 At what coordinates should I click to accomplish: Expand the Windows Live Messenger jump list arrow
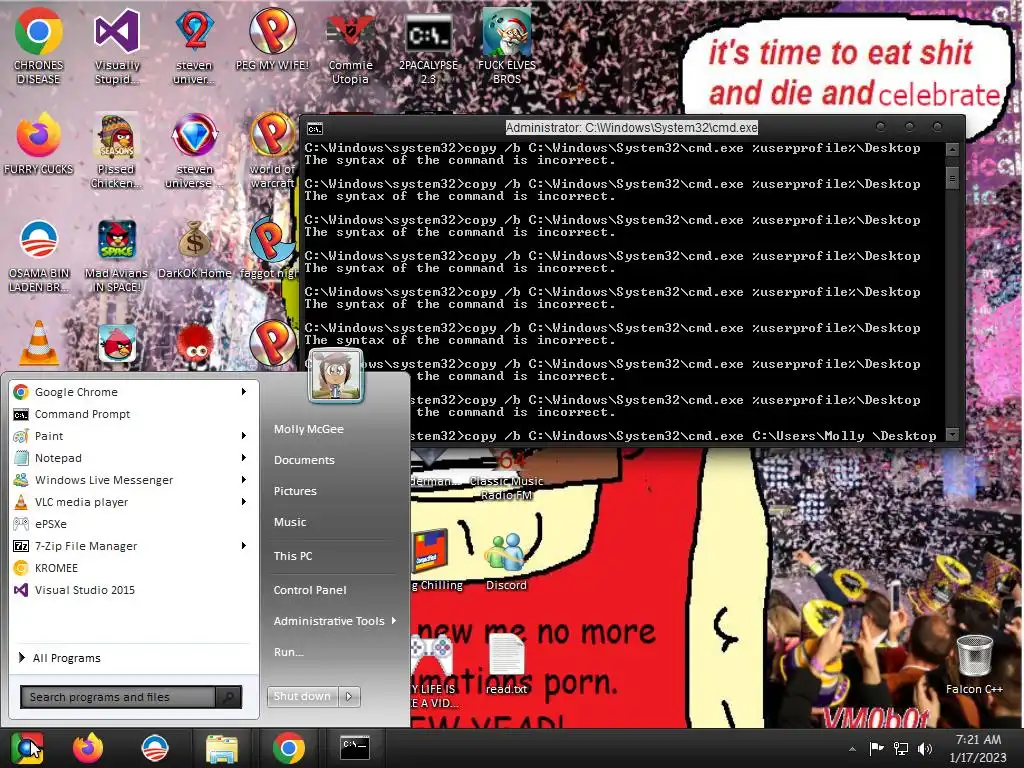[x=244, y=480]
